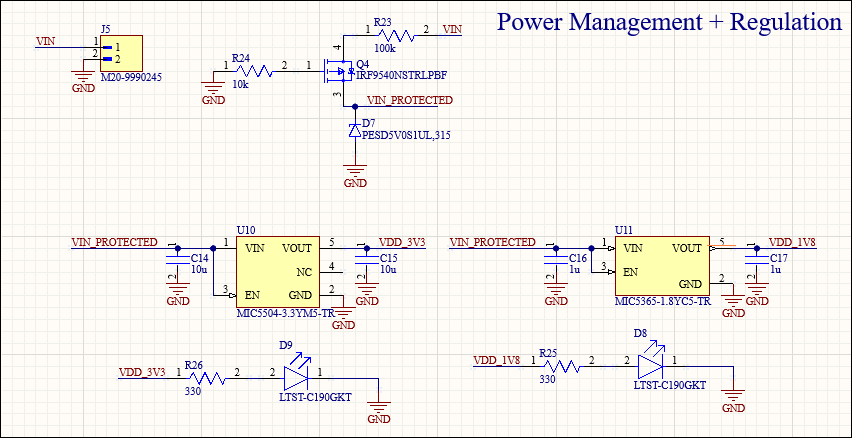Select the GND symbol after D8 LED
The height and width of the screenshot is (438, 852).
733,401
